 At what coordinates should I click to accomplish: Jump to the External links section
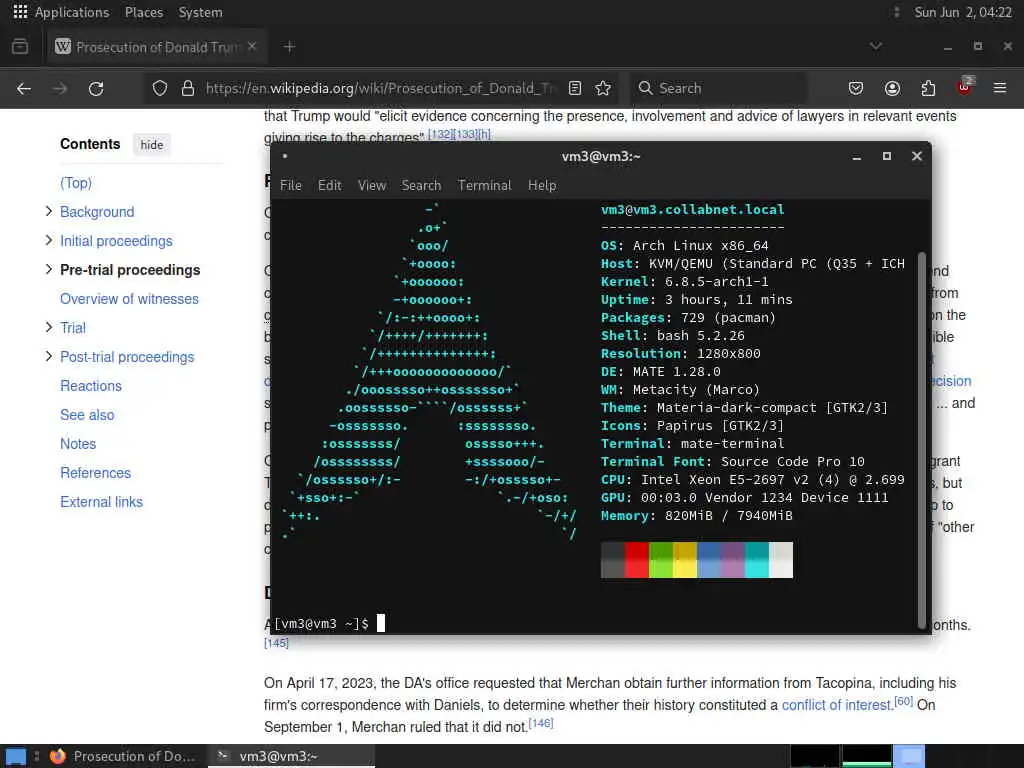[x=101, y=502]
